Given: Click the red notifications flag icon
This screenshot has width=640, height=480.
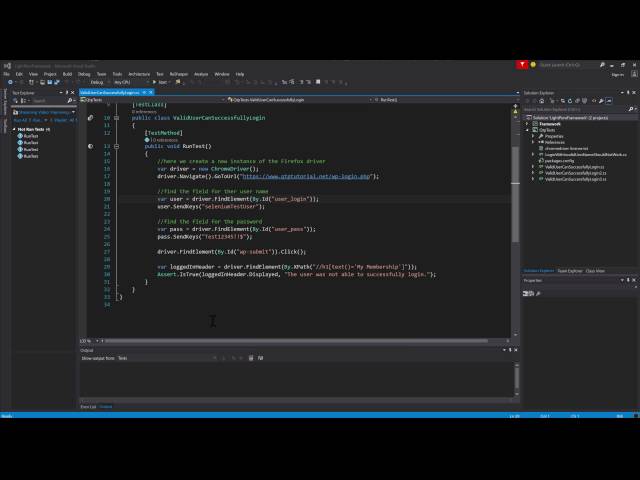Looking at the screenshot, I should pos(522,64).
